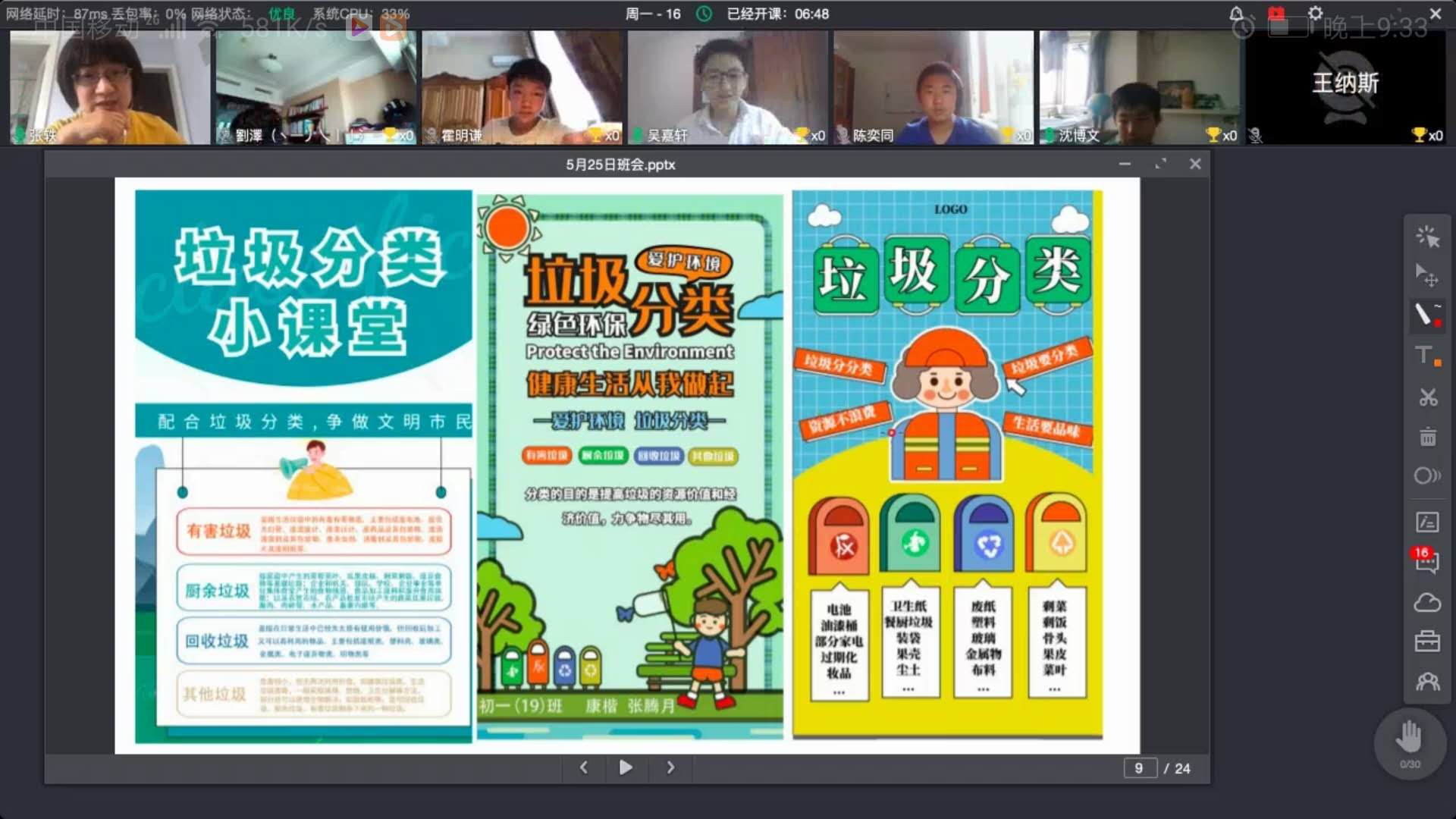Toggle the notification bell icon
The height and width of the screenshot is (819, 1456).
(1236, 14)
